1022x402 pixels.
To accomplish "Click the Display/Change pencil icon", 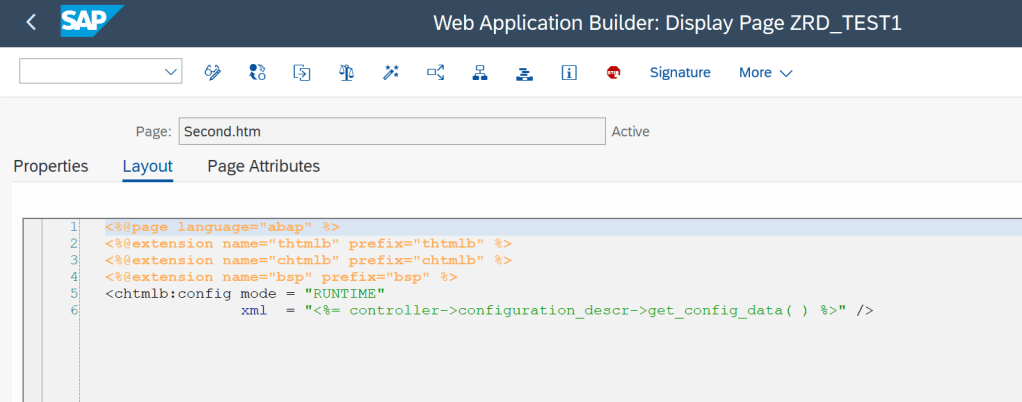I will (x=212, y=72).
